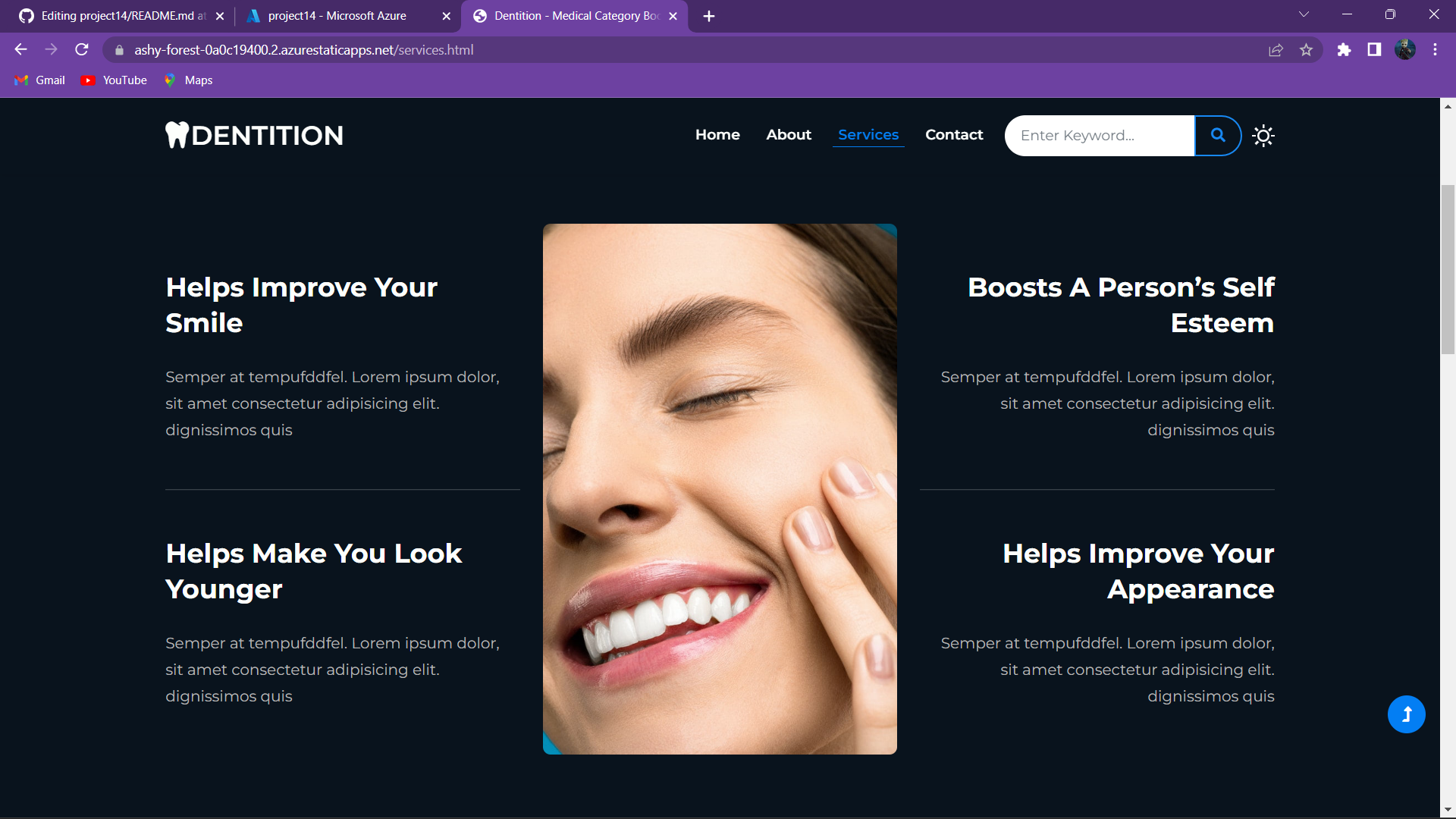Screen dimensions: 1456x819
Task: Click the search magnifier button
Action: 1218,136
